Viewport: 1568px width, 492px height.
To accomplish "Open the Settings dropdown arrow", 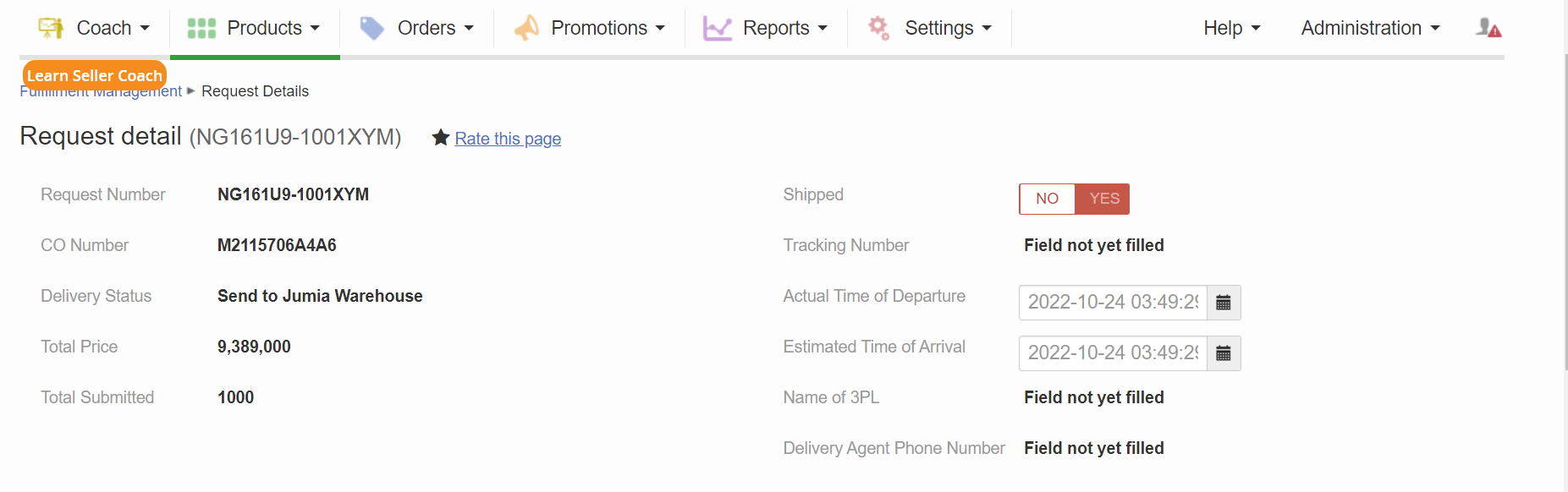I will pyautogui.click(x=987, y=29).
